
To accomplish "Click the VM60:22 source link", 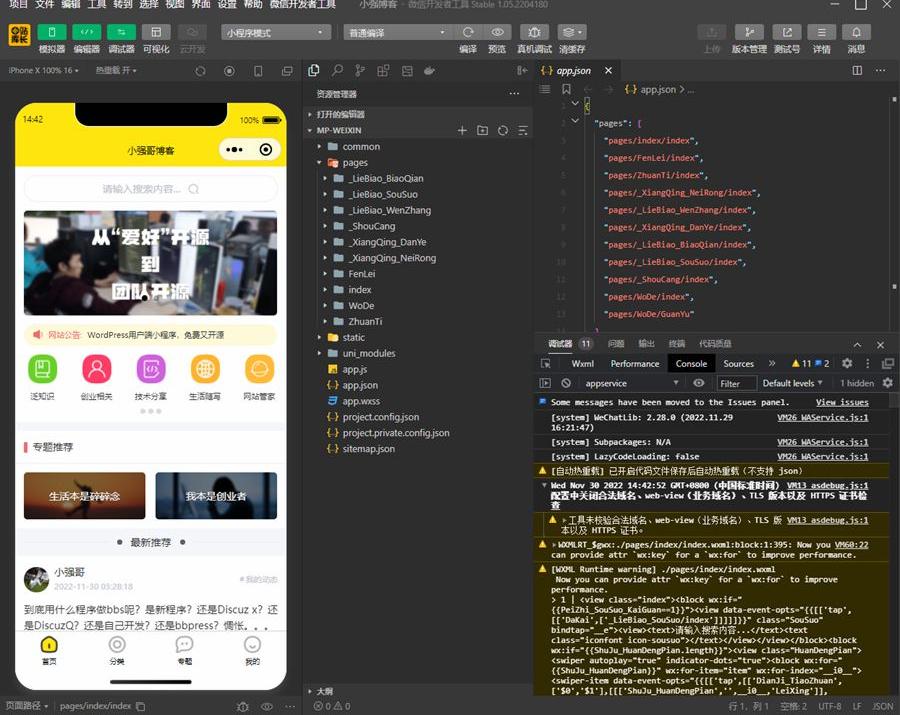I will 852,545.
